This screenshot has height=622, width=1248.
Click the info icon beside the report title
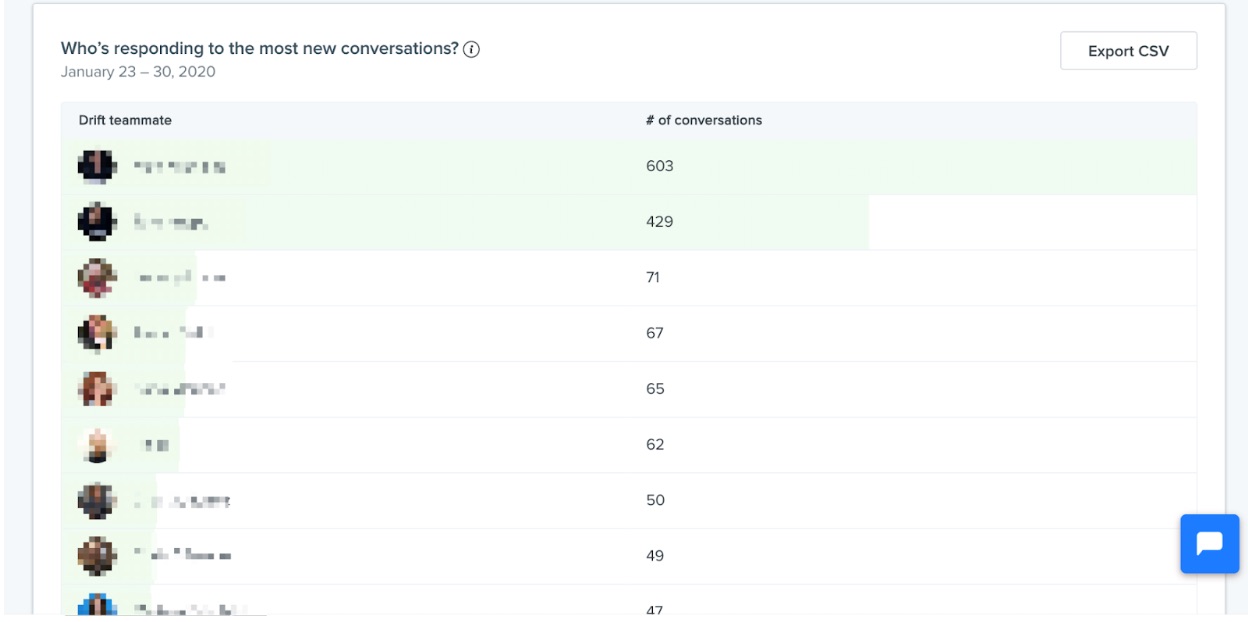pyautogui.click(x=472, y=49)
